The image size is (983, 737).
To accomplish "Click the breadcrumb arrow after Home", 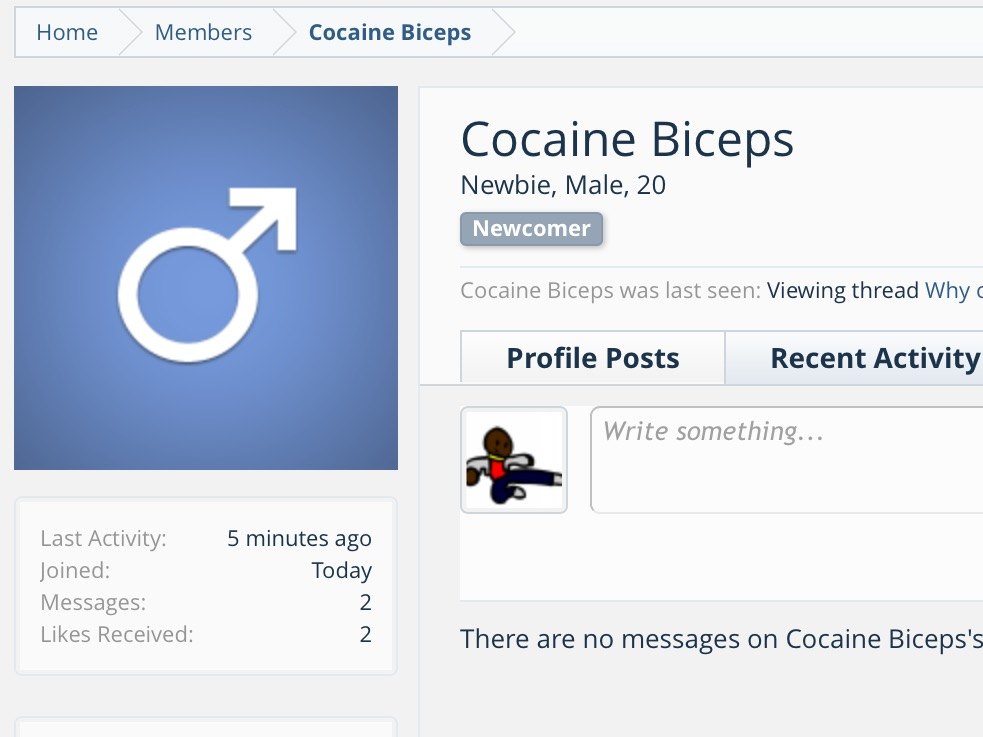I will click(x=130, y=32).
